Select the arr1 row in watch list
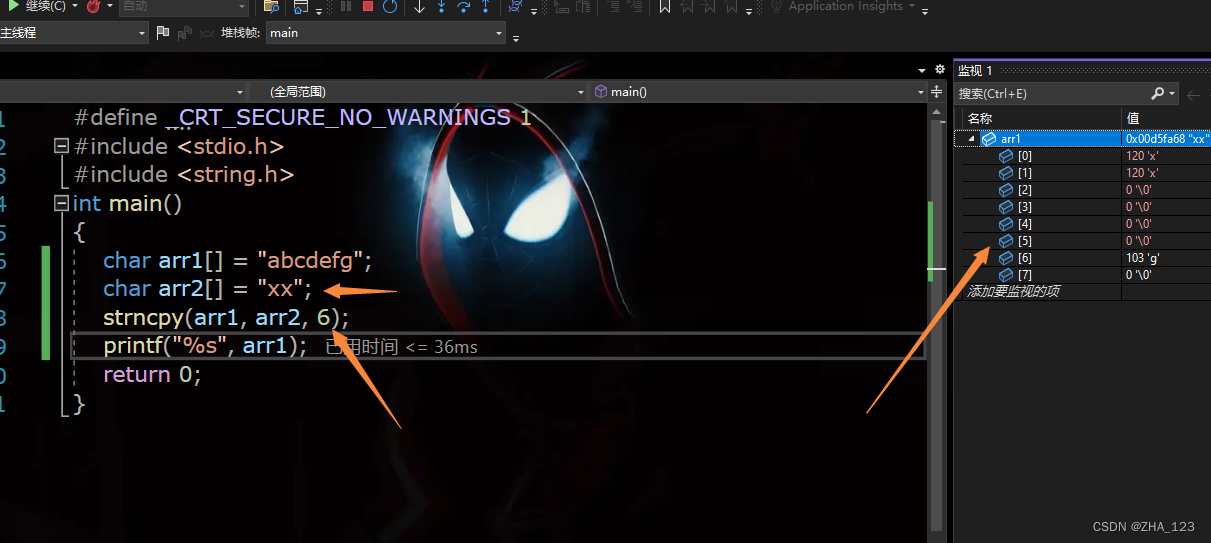 [1083, 139]
